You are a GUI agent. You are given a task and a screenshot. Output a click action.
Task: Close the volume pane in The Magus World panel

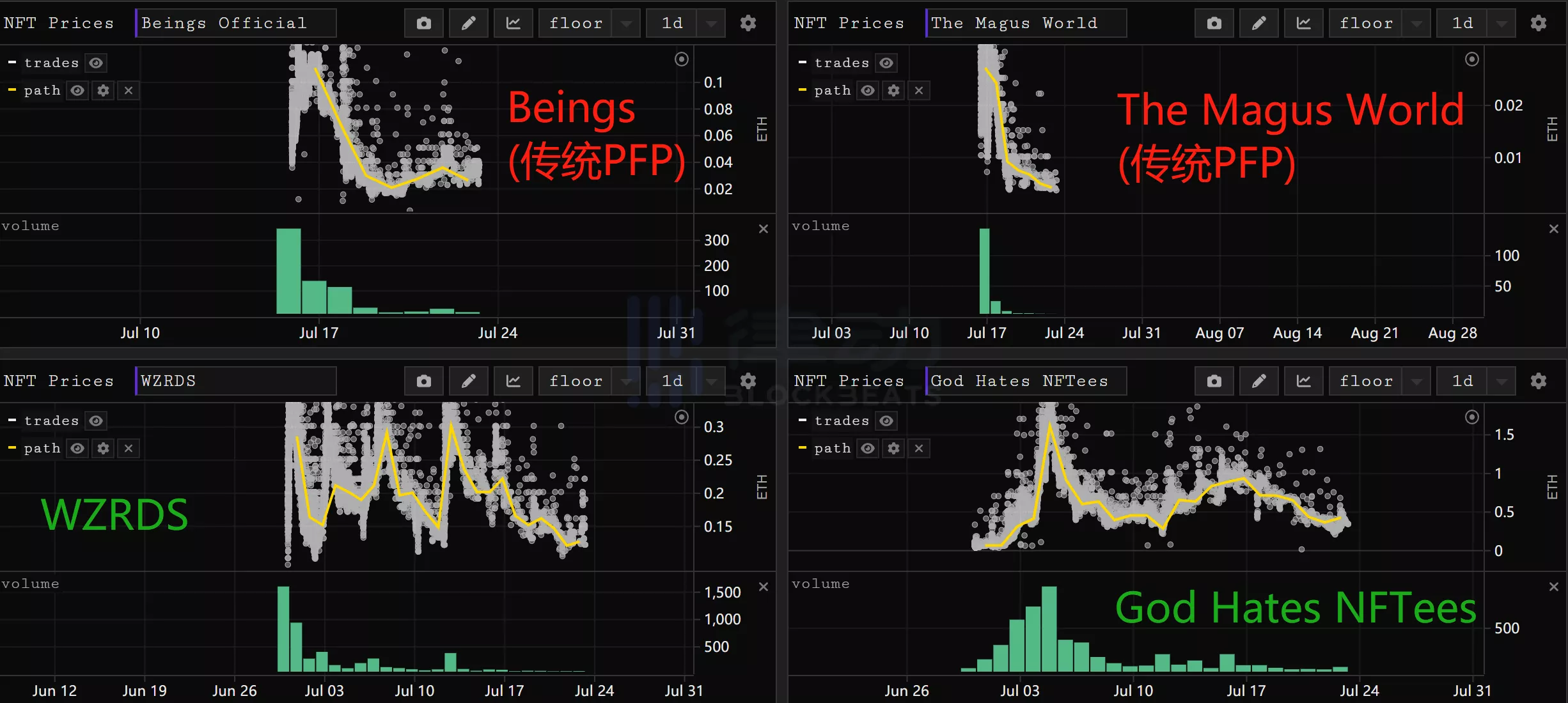click(x=1554, y=229)
